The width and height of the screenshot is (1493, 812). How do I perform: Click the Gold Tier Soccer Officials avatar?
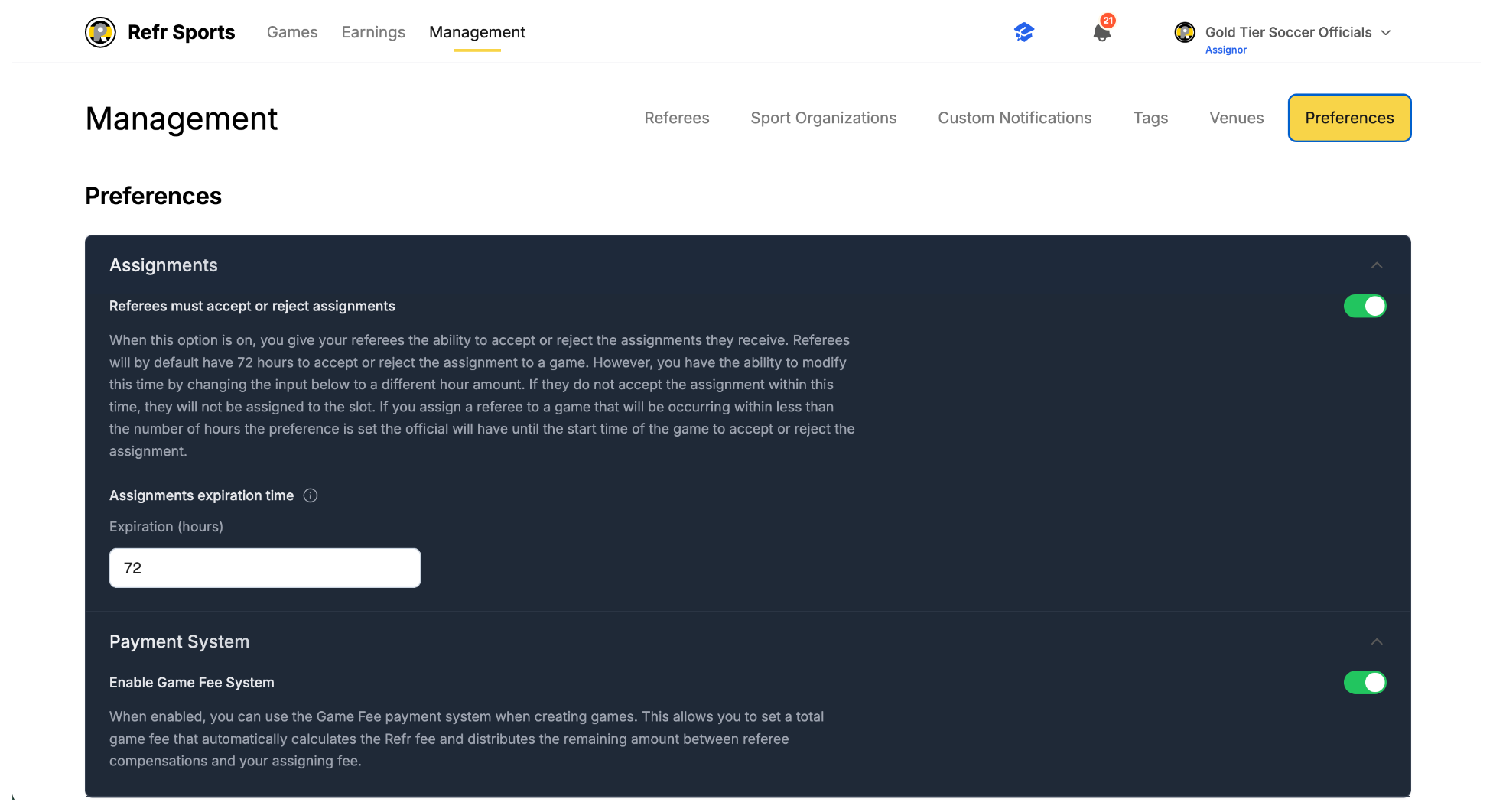[1185, 32]
